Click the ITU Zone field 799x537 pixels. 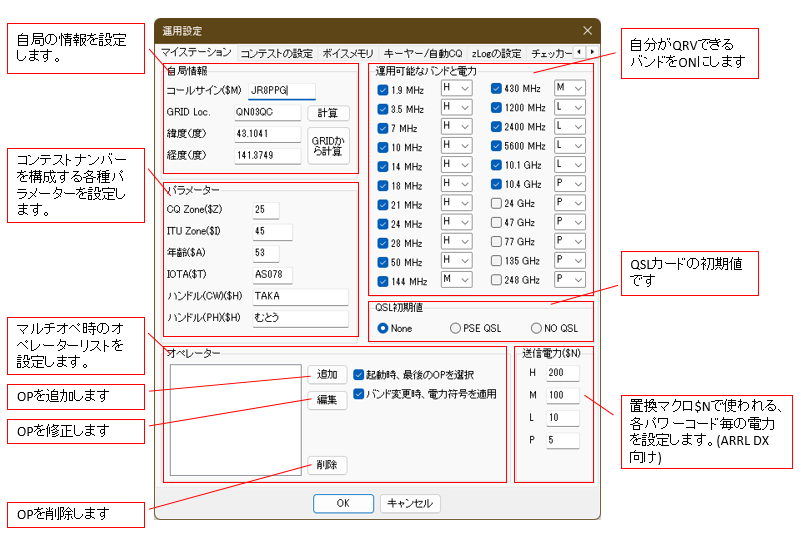[x=272, y=231]
